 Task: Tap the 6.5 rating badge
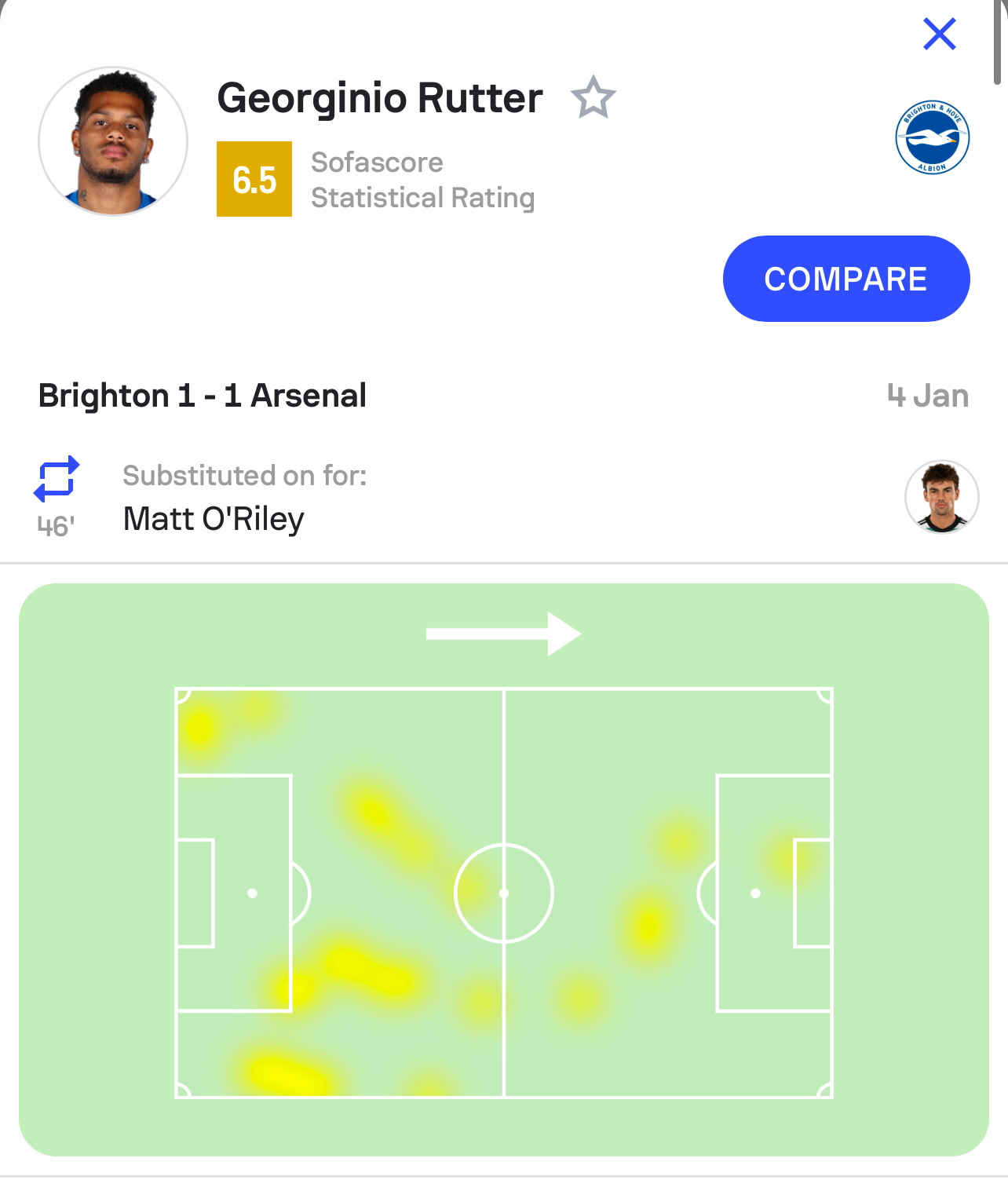click(254, 179)
